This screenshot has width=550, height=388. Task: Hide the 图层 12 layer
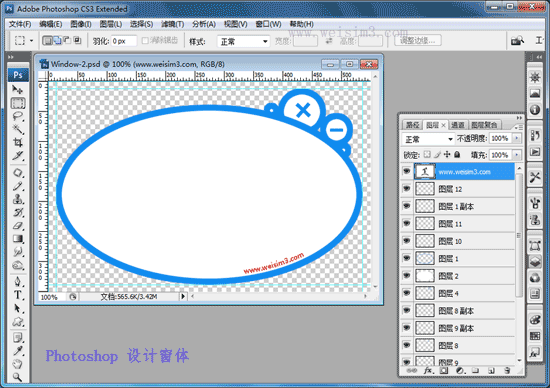pyautogui.click(x=407, y=189)
